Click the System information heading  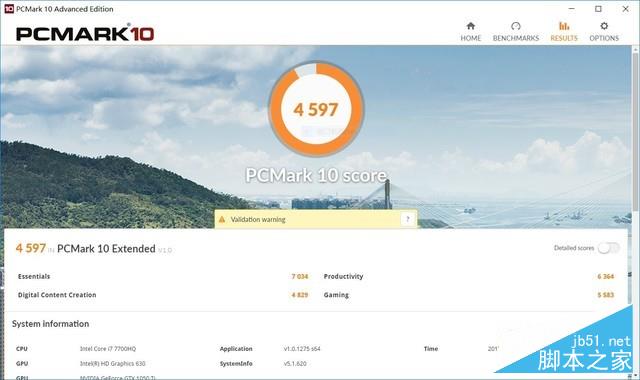(51, 324)
